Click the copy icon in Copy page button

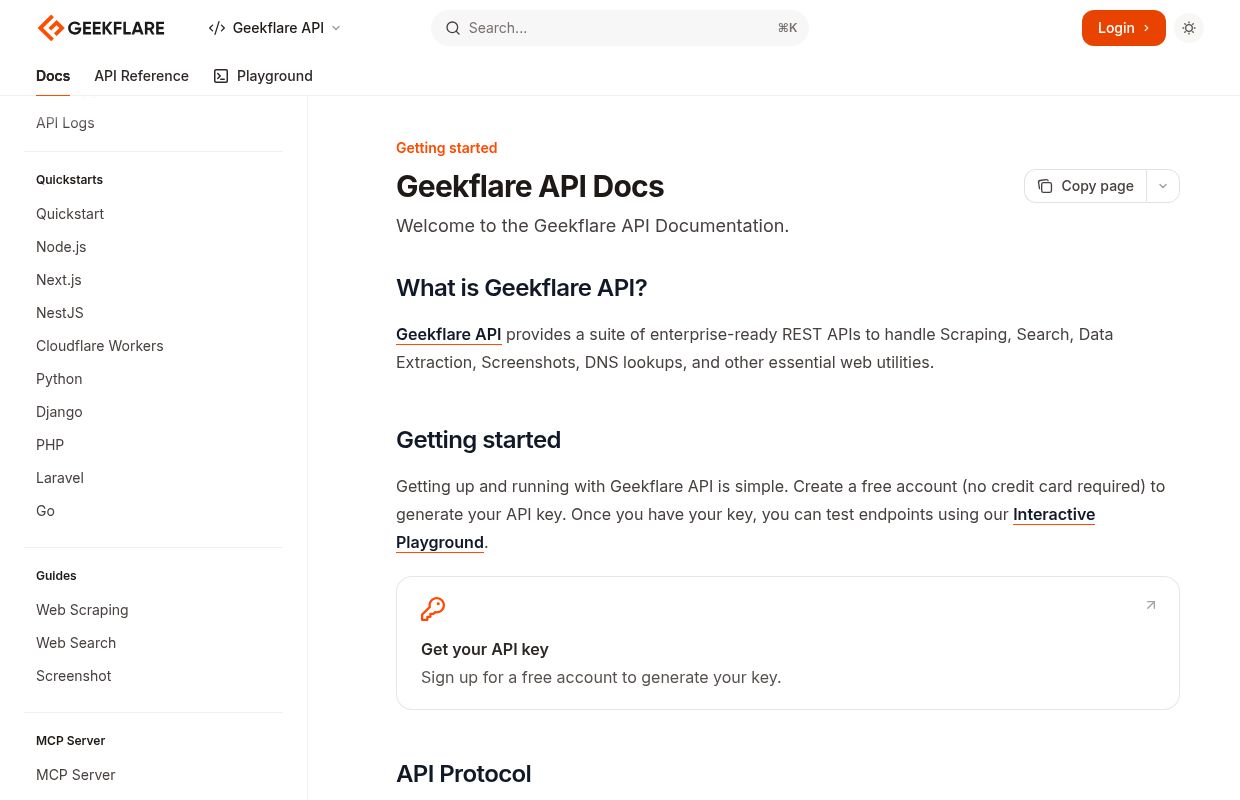(x=1045, y=186)
